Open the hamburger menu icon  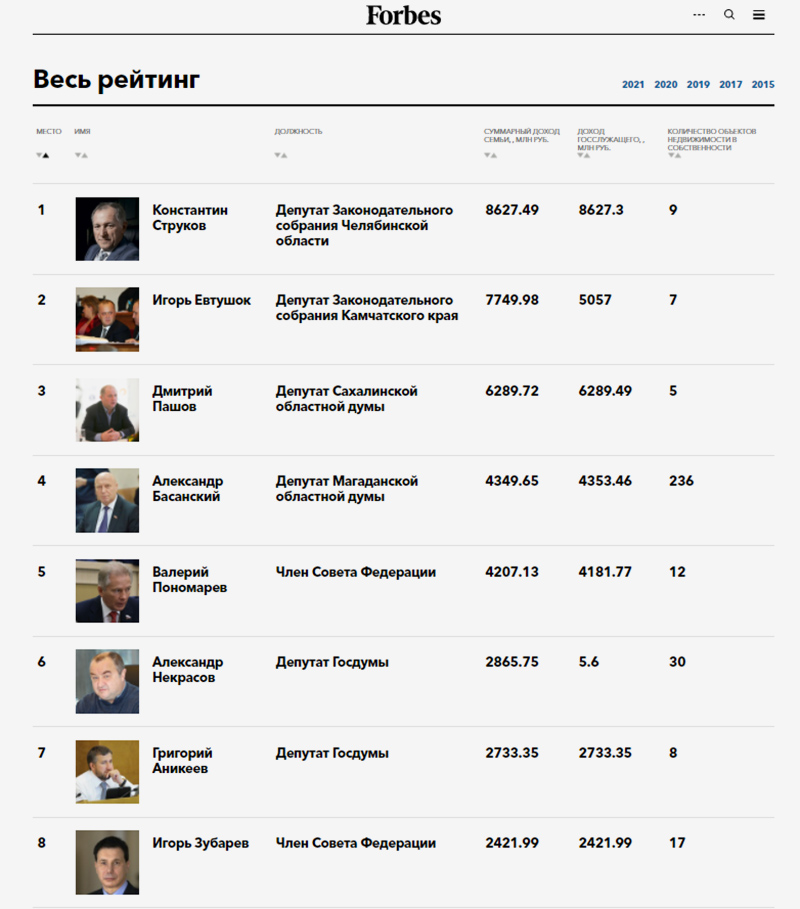[759, 15]
